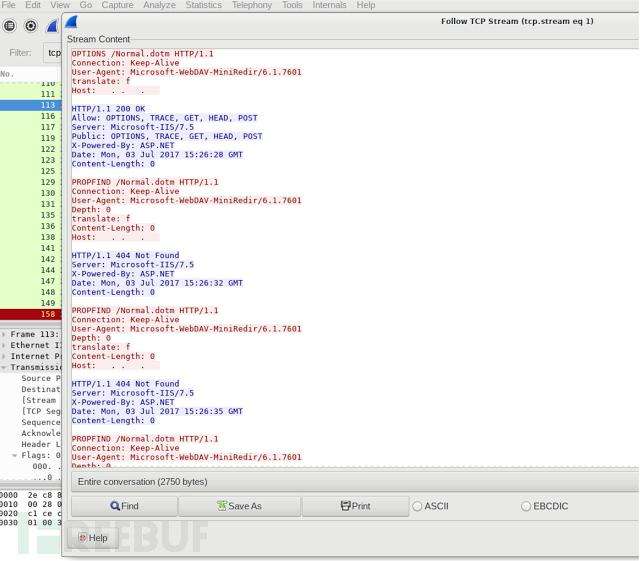Select packet number 147 in packet list

click(x=31, y=281)
